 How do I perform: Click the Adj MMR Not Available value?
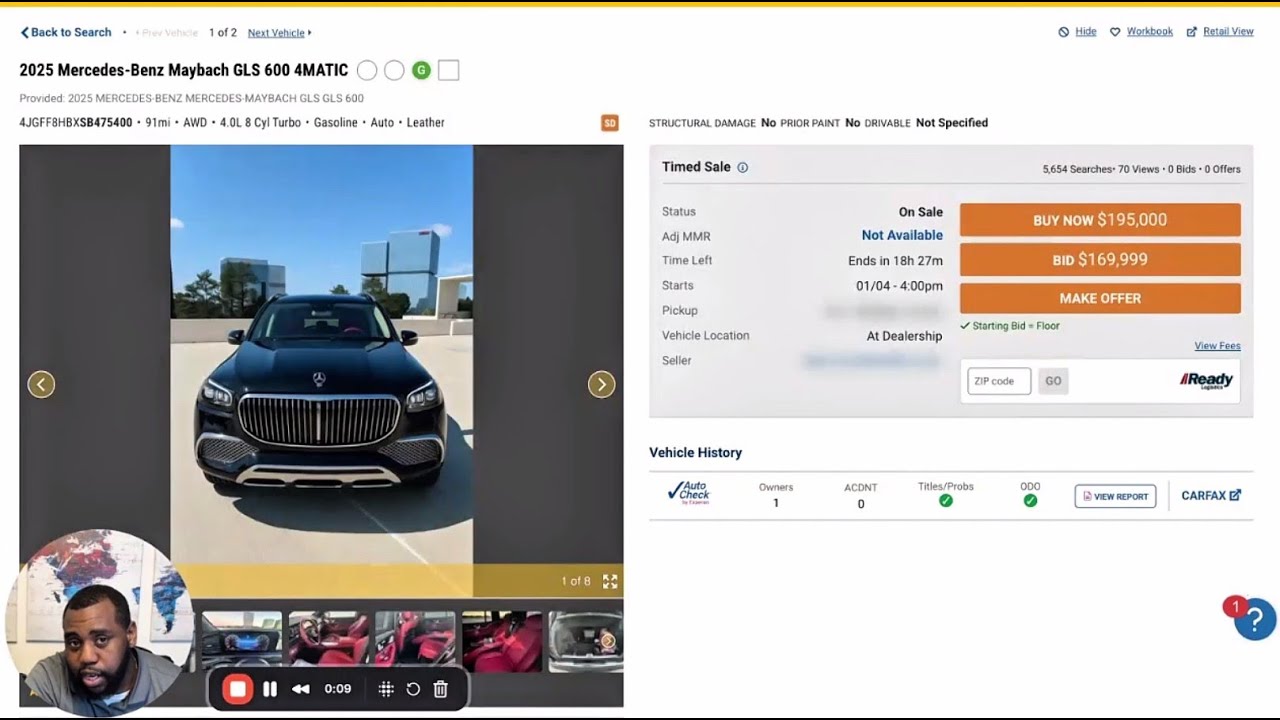point(902,236)
